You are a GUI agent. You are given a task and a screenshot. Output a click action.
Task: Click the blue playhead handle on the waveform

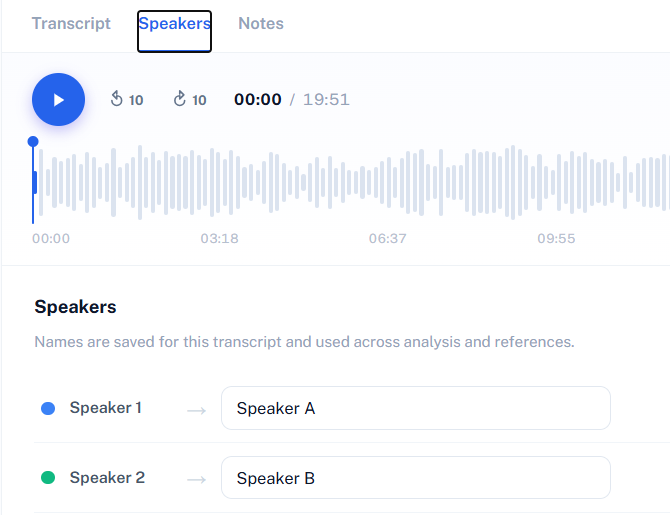[33, 141]
